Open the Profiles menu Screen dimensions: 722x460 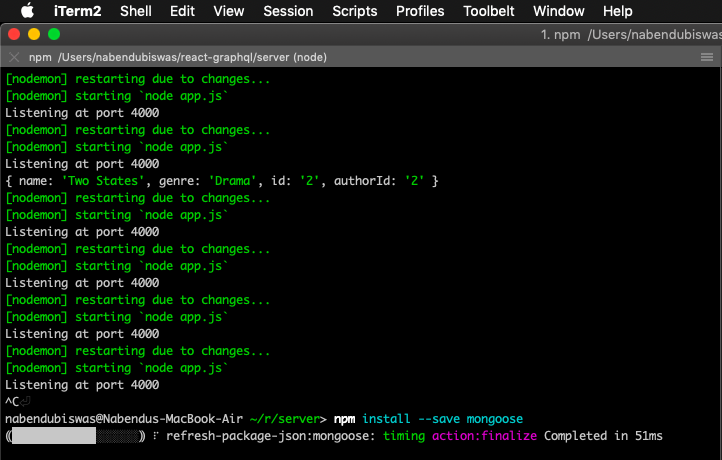(x=420, y=11)
